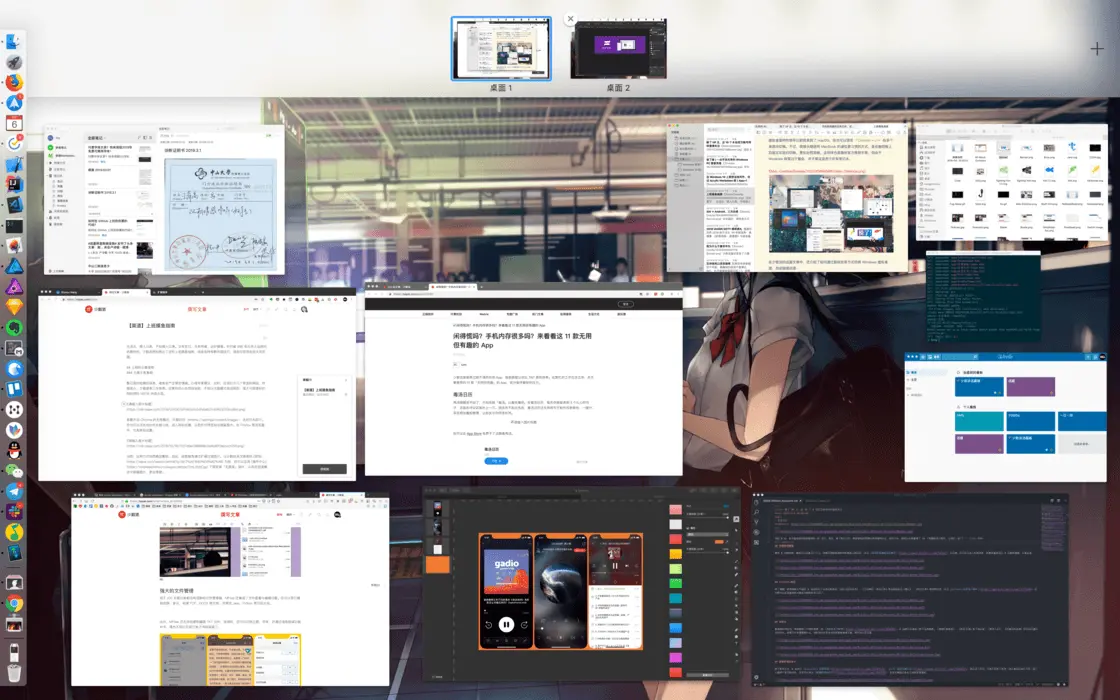The height and width of the screenshot is (700, 1120).
Task: Add a new desktop with plus button
Action: [x=1097, y=49]
